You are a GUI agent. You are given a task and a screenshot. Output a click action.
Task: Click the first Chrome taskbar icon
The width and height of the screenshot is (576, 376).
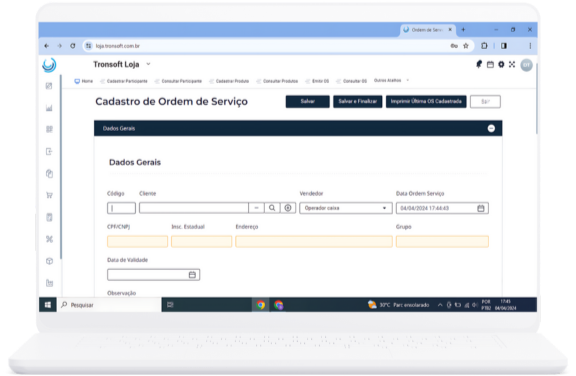coord(260,305)
